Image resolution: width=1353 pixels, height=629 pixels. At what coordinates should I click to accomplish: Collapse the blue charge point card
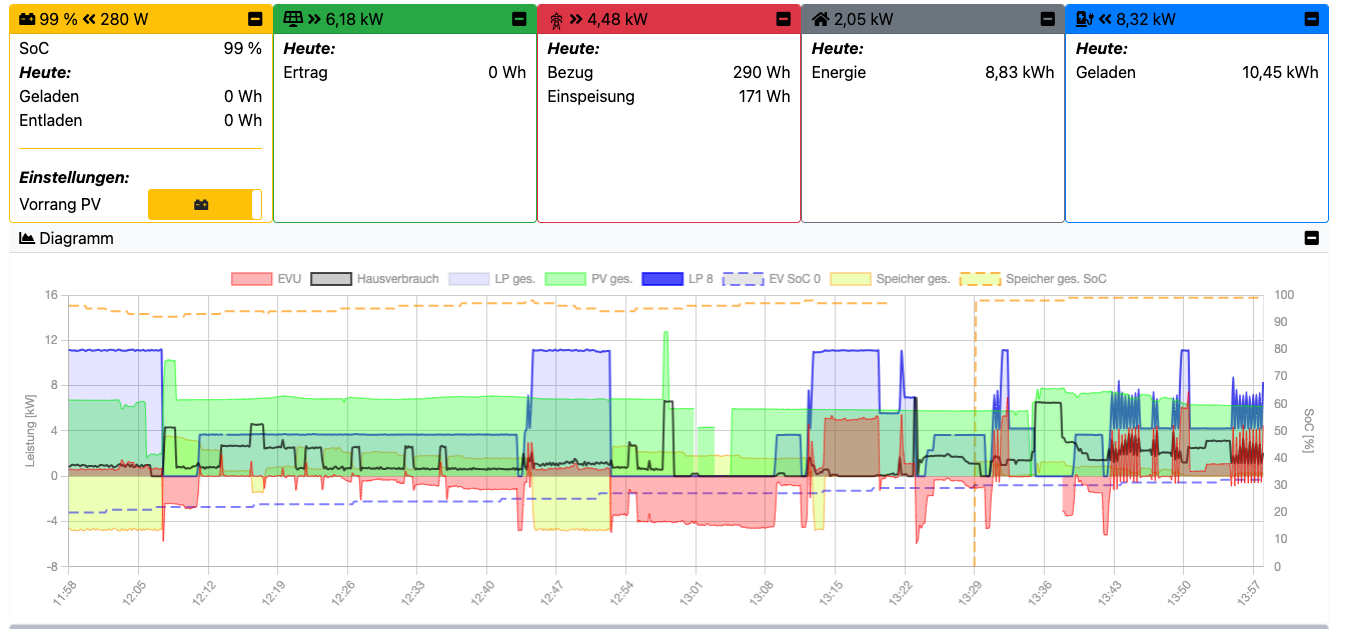[1311, 19]
